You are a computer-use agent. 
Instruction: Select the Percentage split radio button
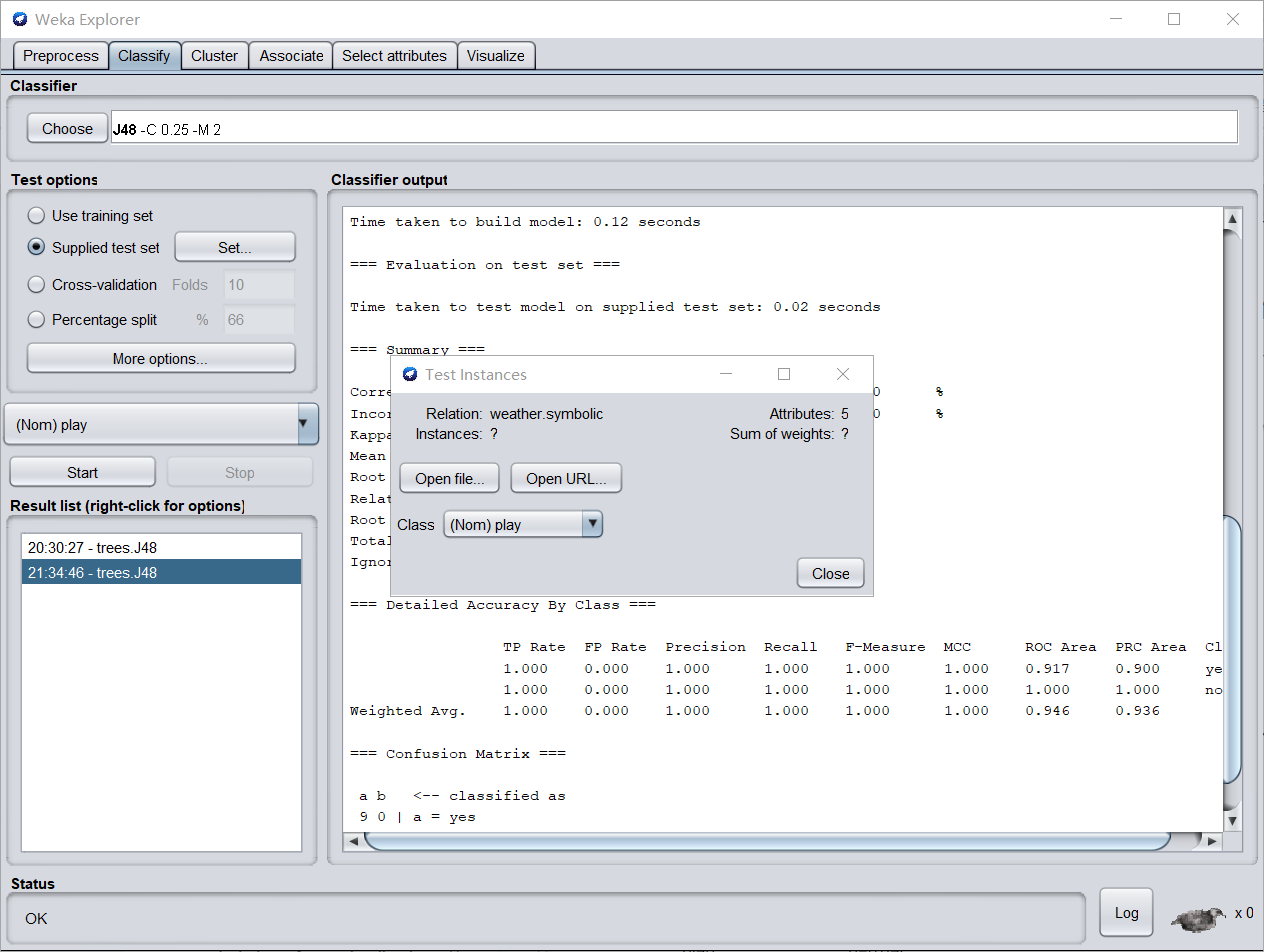(x=36, y=320)
